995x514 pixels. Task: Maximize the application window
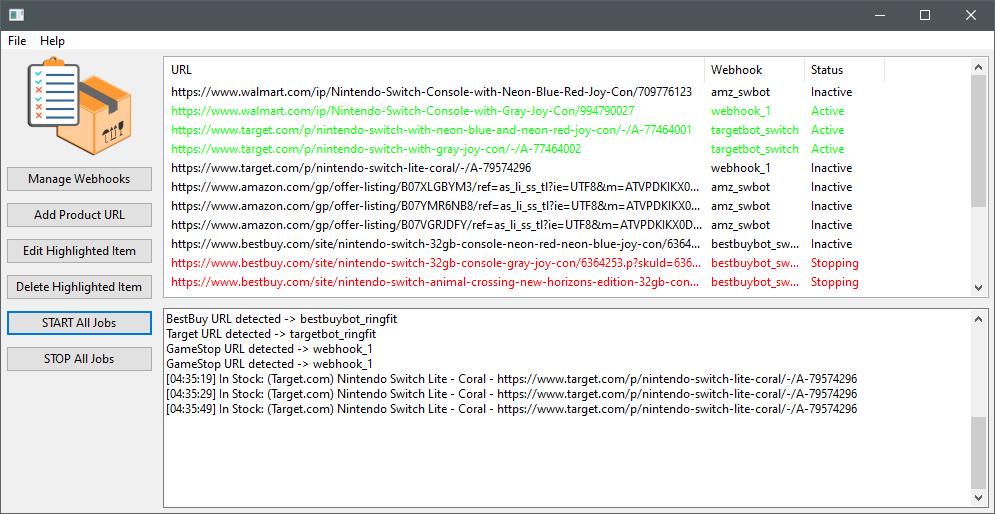coord(925,15)
